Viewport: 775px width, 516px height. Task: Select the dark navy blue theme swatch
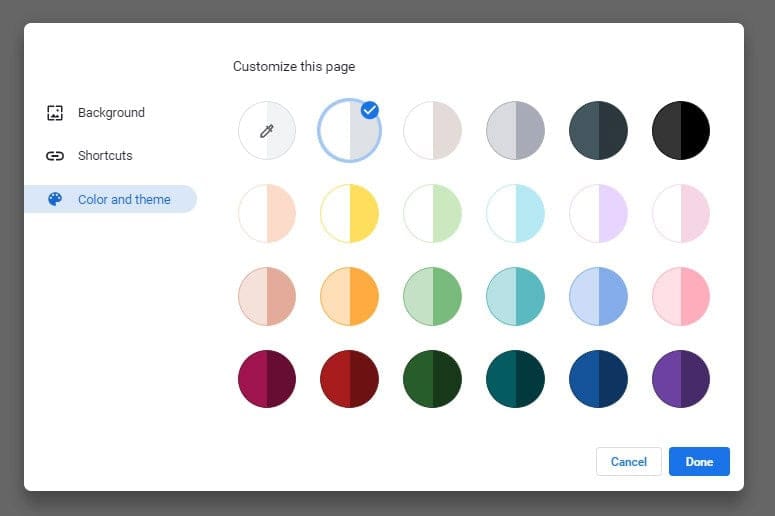point(598,379)
